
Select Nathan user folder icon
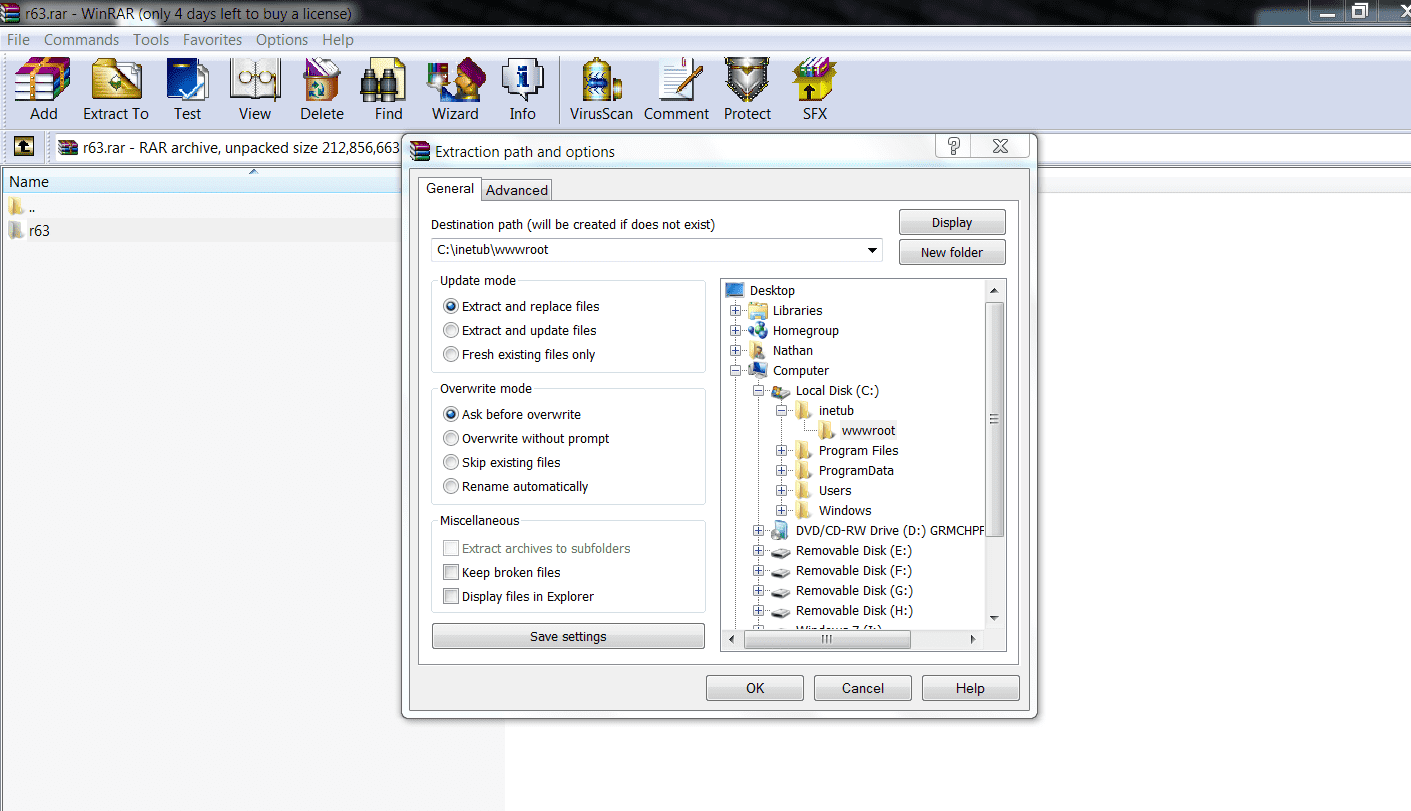pos(758,350)
